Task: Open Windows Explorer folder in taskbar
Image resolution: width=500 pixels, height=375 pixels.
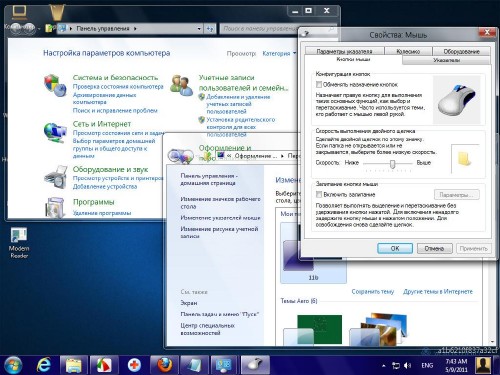Action: coord(74,365)
